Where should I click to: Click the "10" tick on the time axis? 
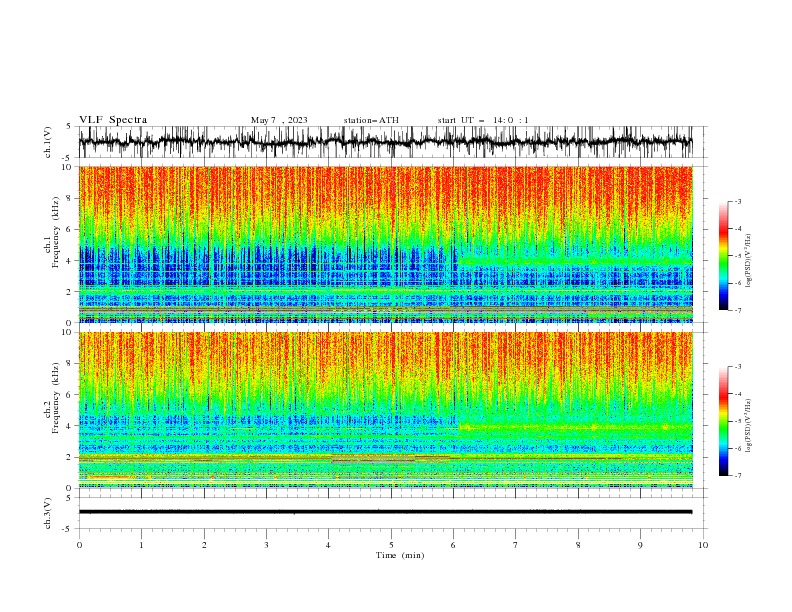[x=703, y=545]
